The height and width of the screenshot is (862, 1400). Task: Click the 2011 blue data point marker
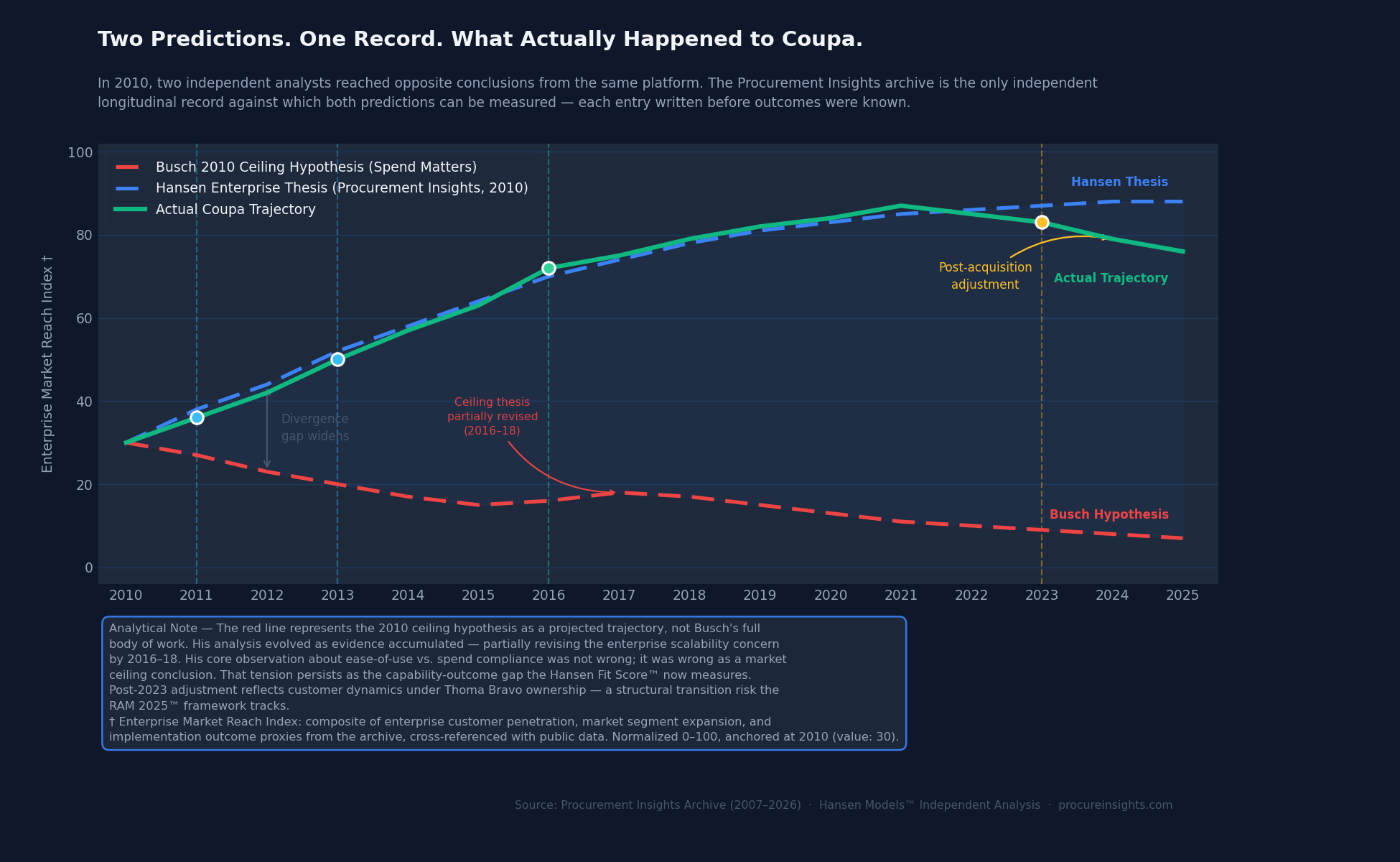pos(197,417)
